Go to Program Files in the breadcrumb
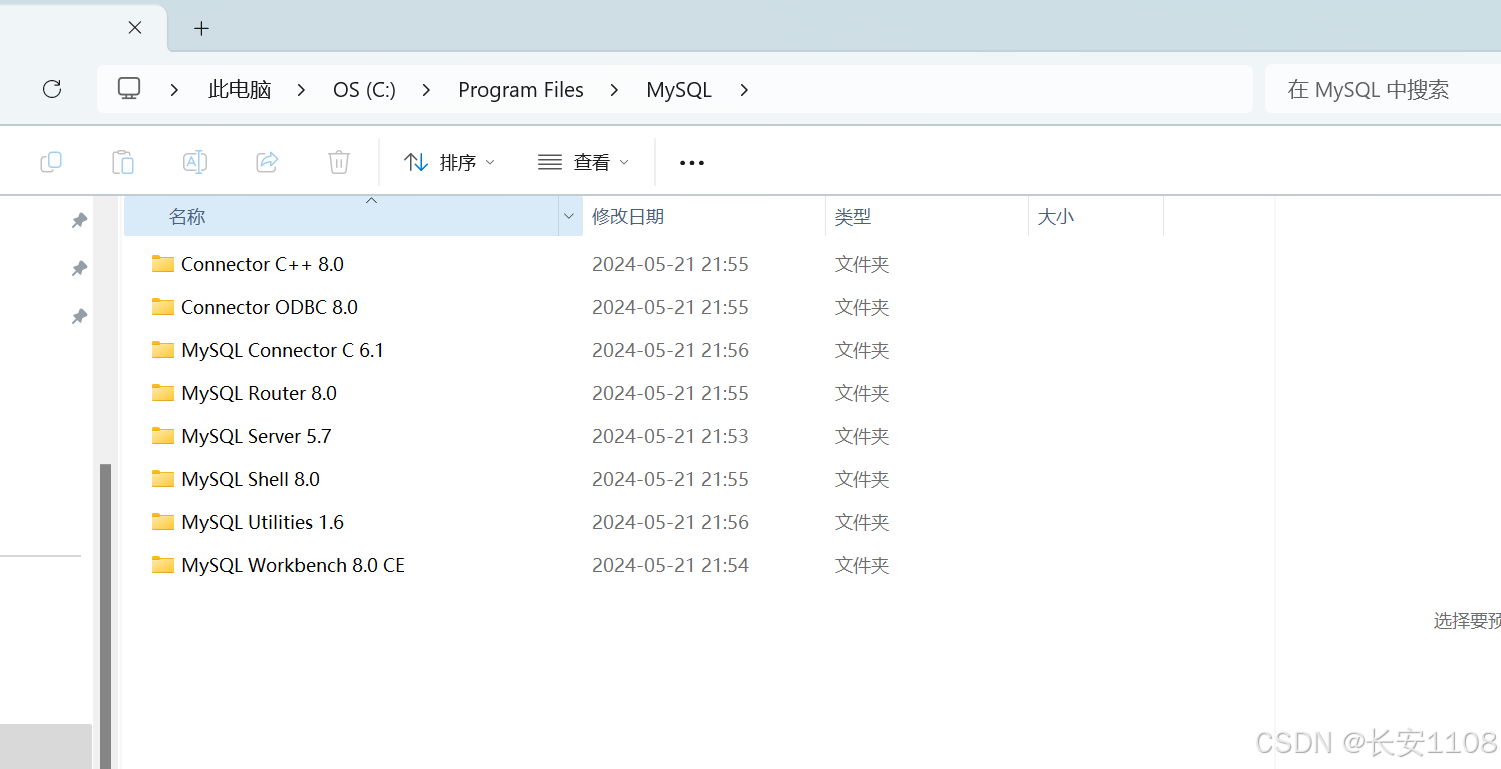Screen dimensions: 1501x769 click(521, 90)
